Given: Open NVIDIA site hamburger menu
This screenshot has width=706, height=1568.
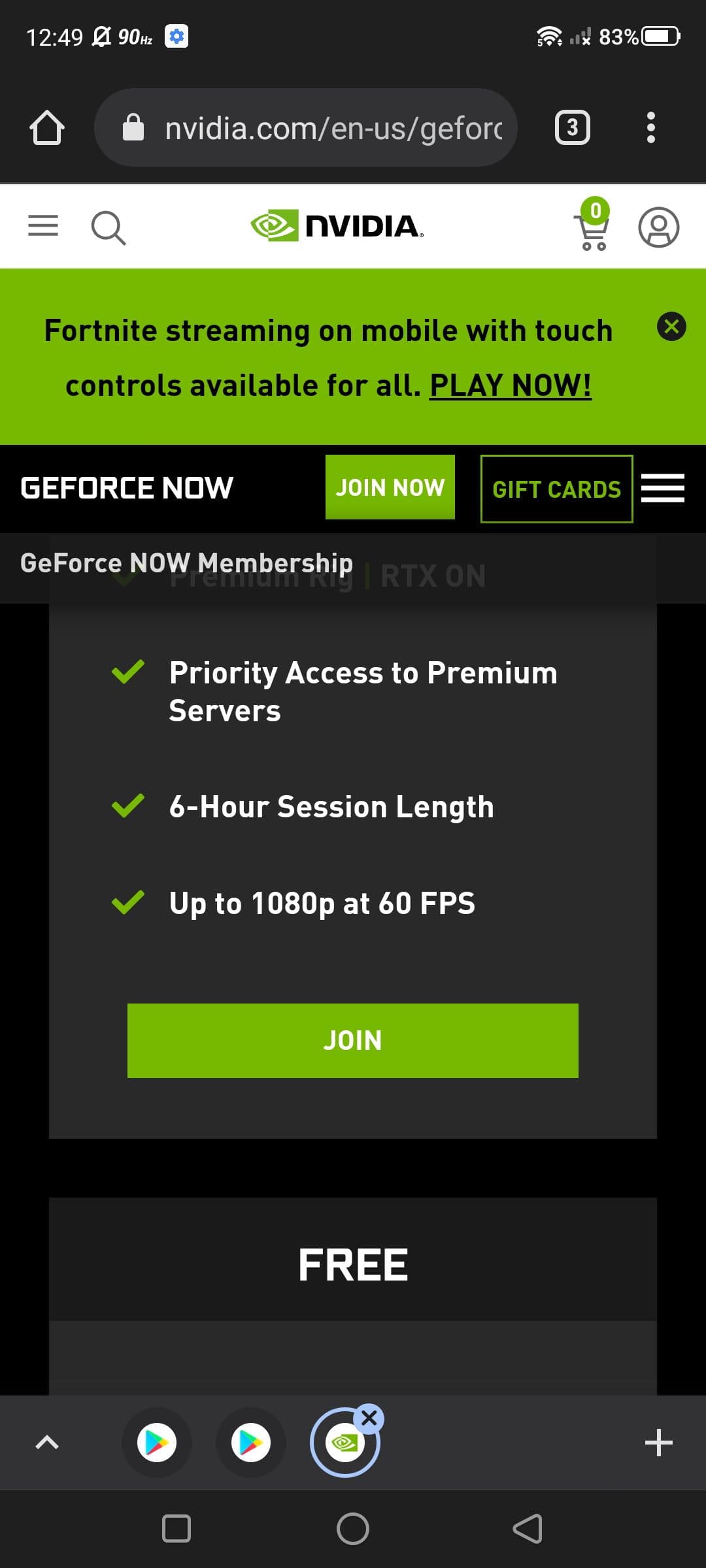Looking at the screenshot, I should point(43,226).
